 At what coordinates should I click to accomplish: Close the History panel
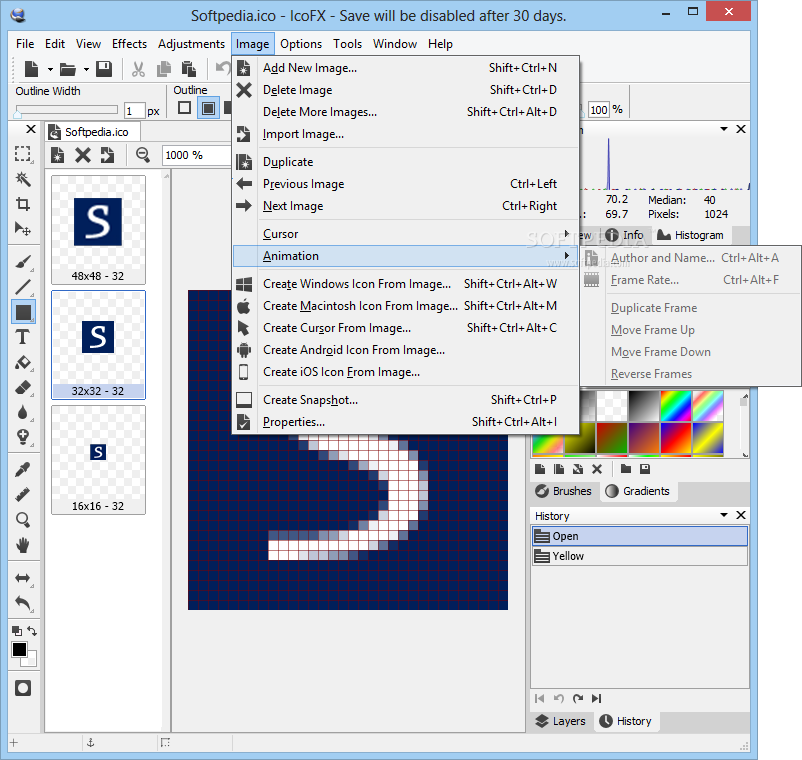(741, 515)
